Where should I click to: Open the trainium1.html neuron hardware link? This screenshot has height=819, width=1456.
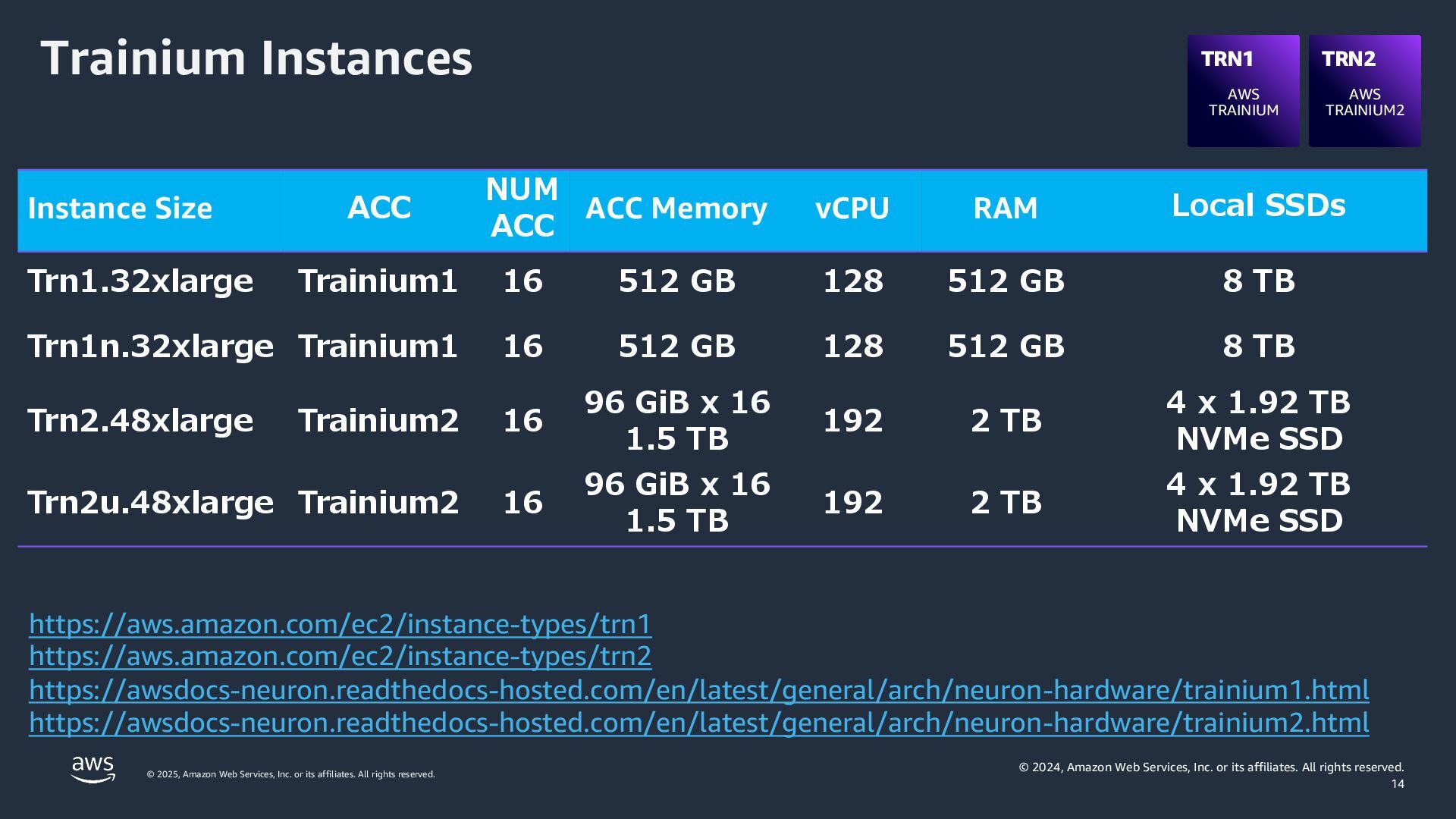(x=698, y=690)
